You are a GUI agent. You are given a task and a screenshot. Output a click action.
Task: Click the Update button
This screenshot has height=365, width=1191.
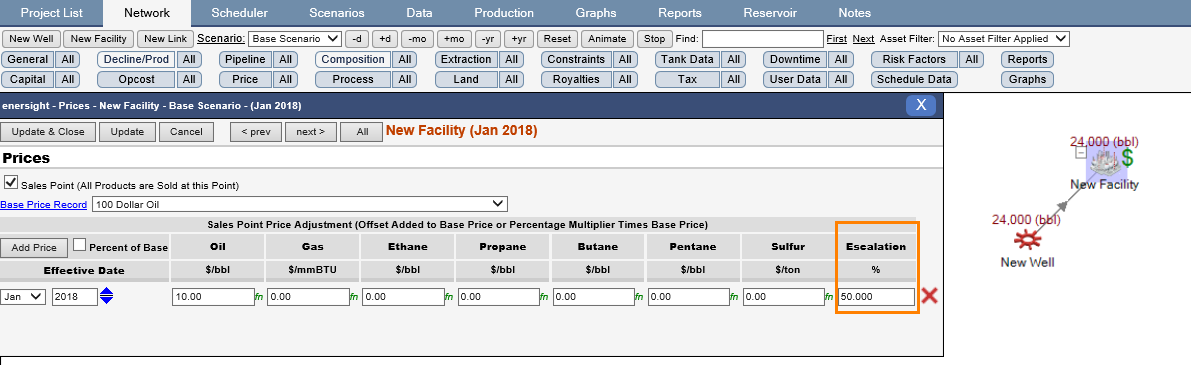127,131
